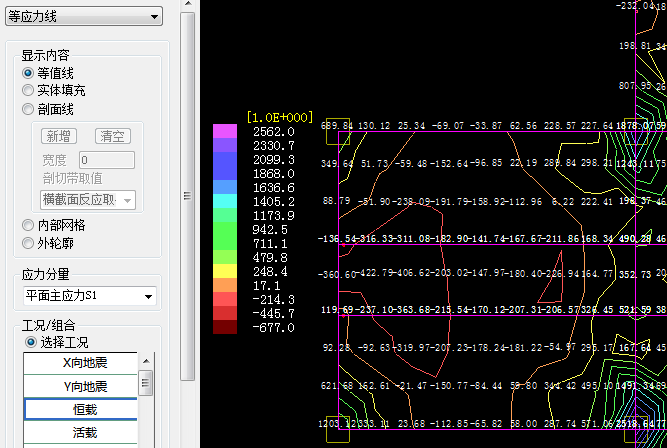Click the 新增 button
667x448 pixels.
click(x=59, y=136)
